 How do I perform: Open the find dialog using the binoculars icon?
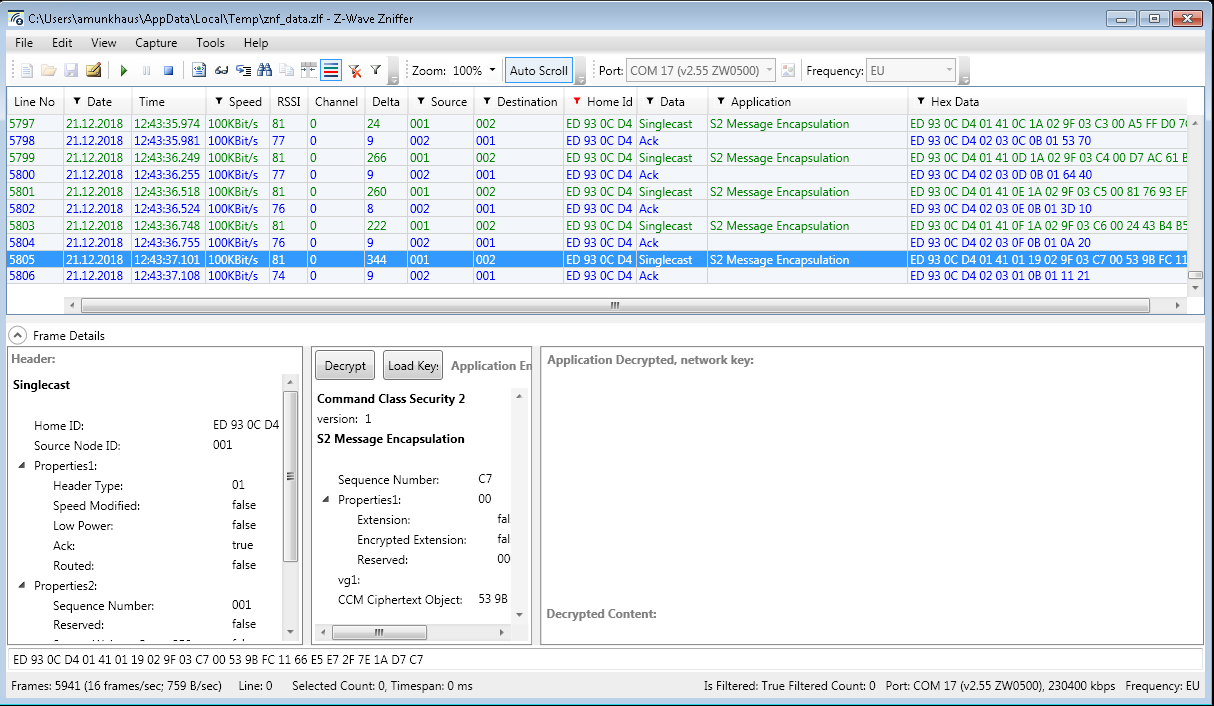pos(263,69)
